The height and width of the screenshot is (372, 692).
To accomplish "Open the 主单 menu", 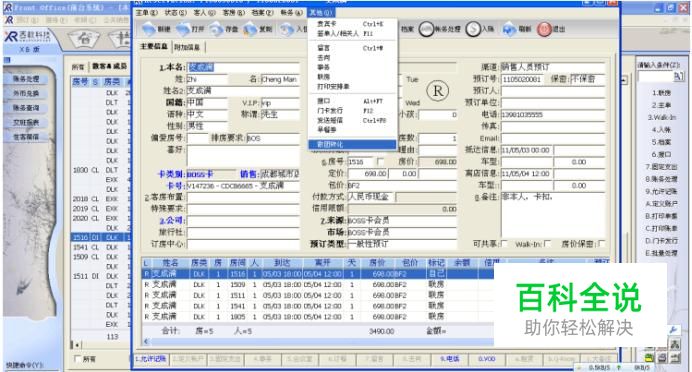I will pyautogui.click(x=146, y=13).
